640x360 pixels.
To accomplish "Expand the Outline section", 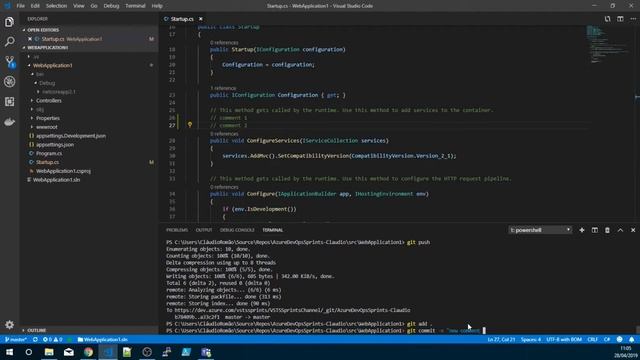I will click(36, 330).
